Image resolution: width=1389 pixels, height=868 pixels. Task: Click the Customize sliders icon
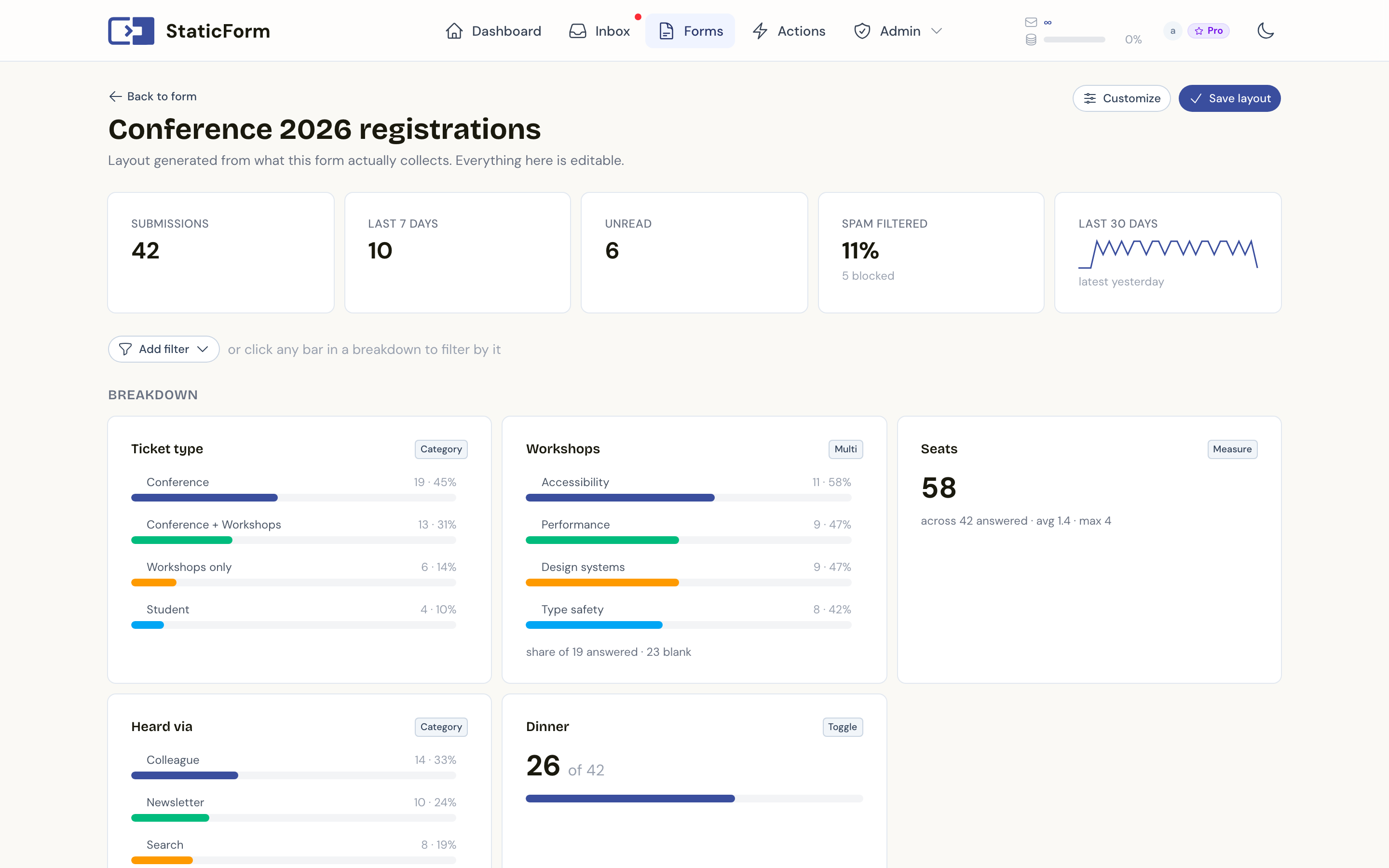point(1090,98)
